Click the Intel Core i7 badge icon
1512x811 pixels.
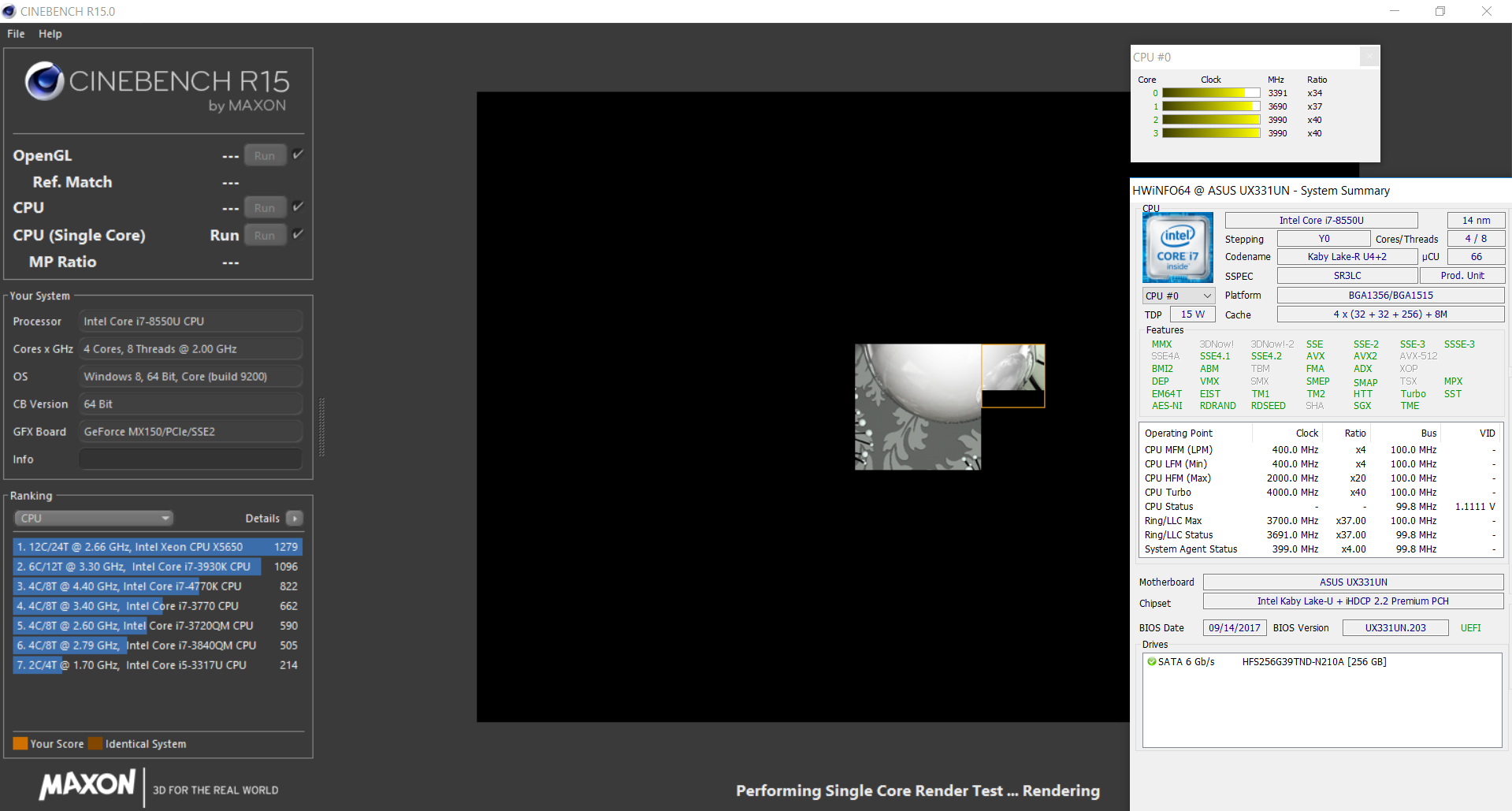1178,247
